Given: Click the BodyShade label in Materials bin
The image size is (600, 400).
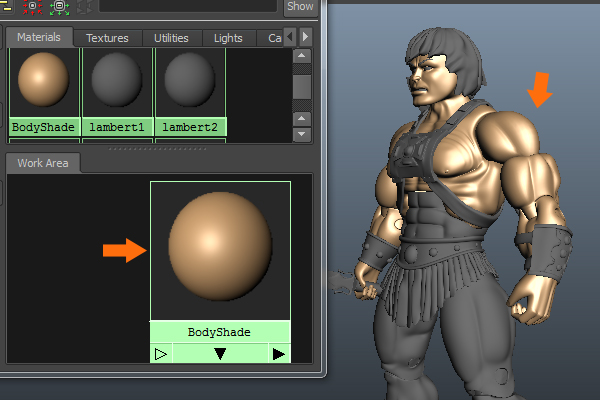Looking at the screenshot, I should point(43,127).
